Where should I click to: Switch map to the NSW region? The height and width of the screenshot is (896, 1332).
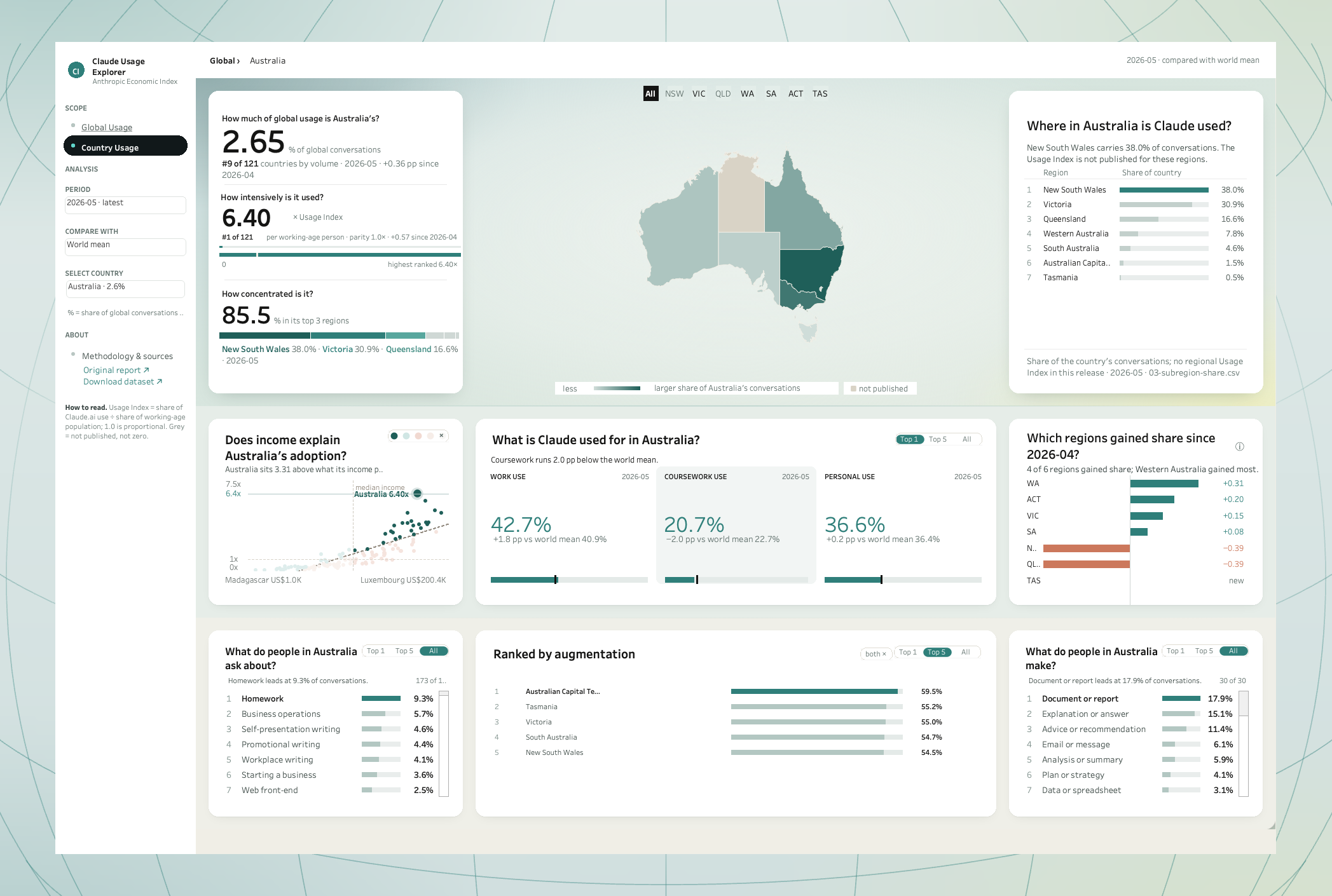pyautogui.click(x=674, y=93)
